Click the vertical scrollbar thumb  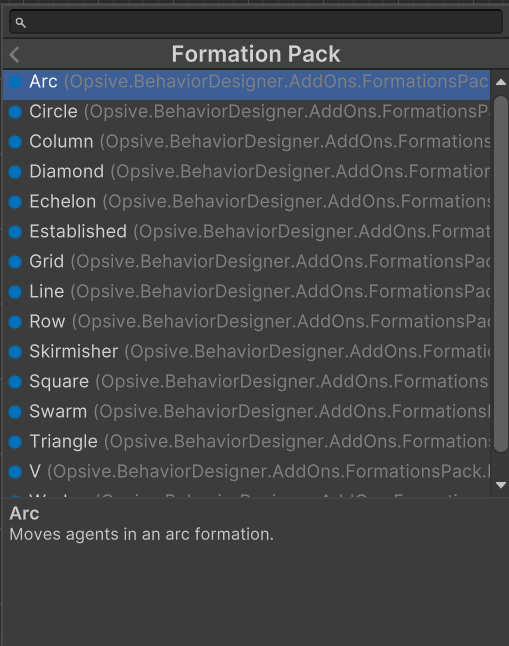coord(501,274)
